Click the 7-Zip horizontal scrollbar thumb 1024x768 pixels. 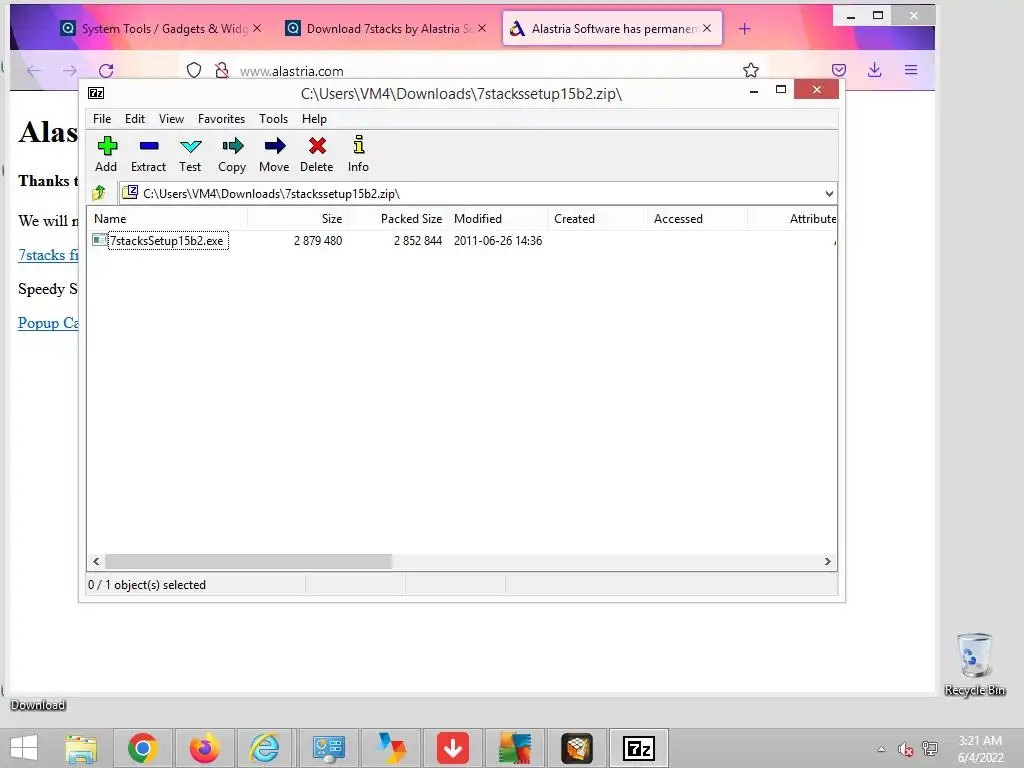click(248, 562)
